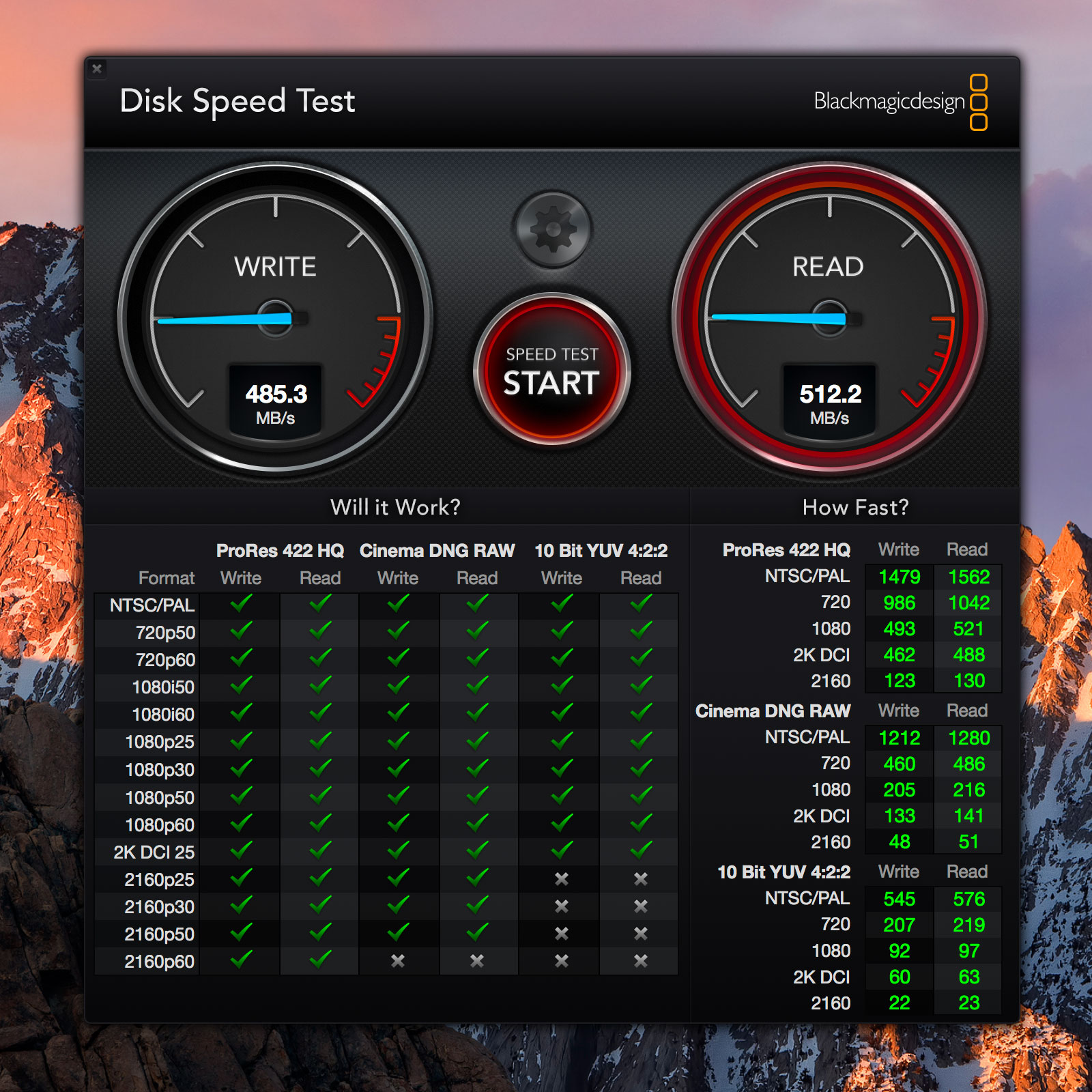The height and width of the screenshot is (1092, 1092).
Task: Click 10 Bit YUV Read cross for 2160p50
Action: pyautogui.click(x=640, y=934)
